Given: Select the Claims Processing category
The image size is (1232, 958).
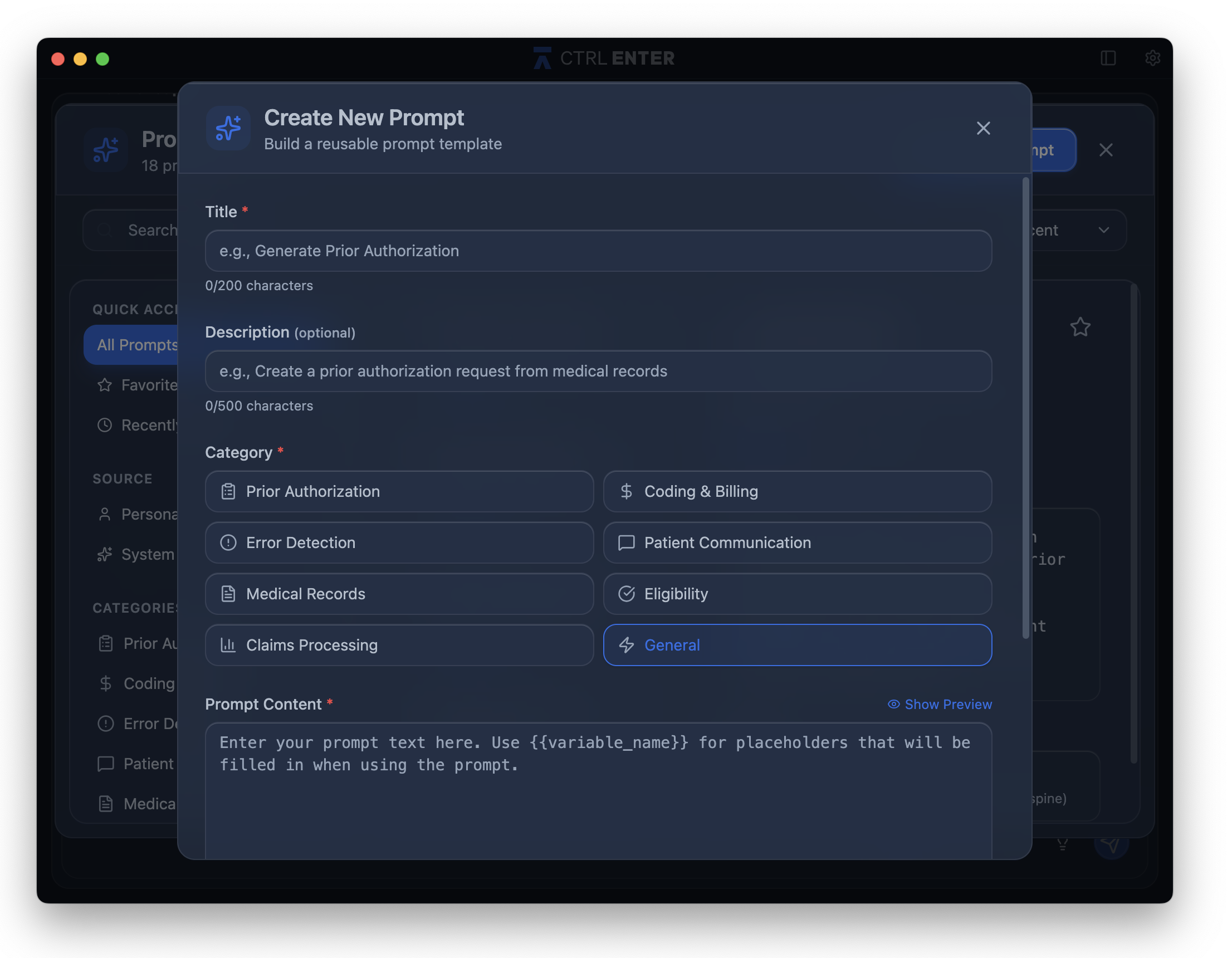Looking at the screenshot, I should coord(399,645).
